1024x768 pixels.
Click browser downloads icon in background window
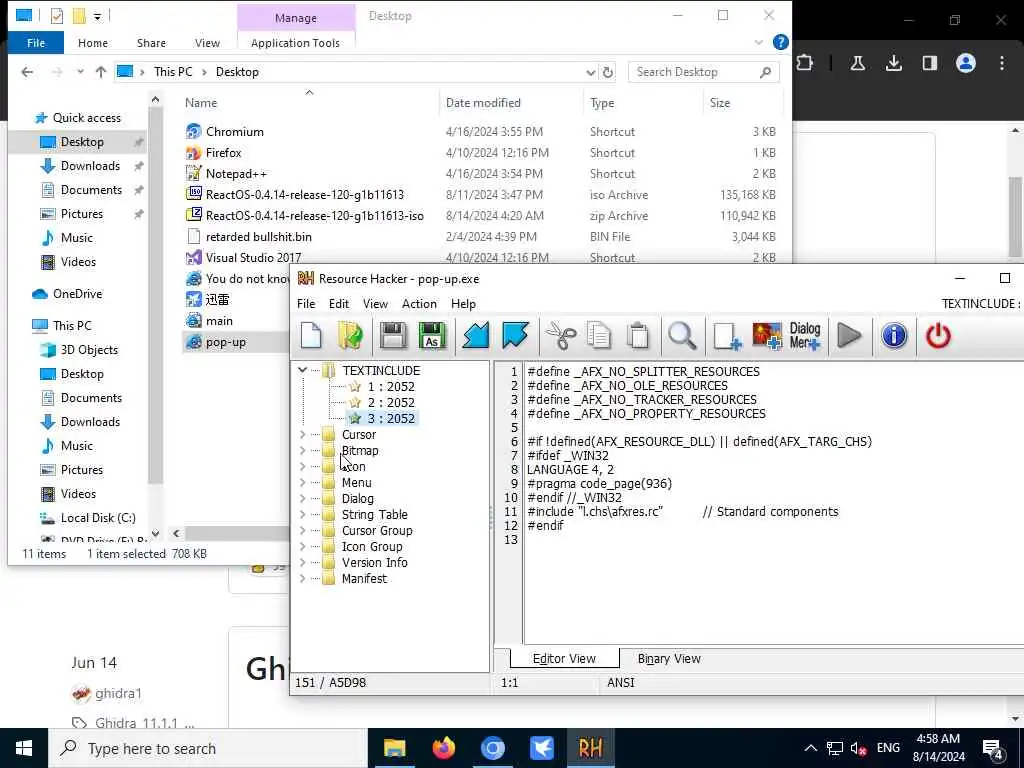click(894, 63)
